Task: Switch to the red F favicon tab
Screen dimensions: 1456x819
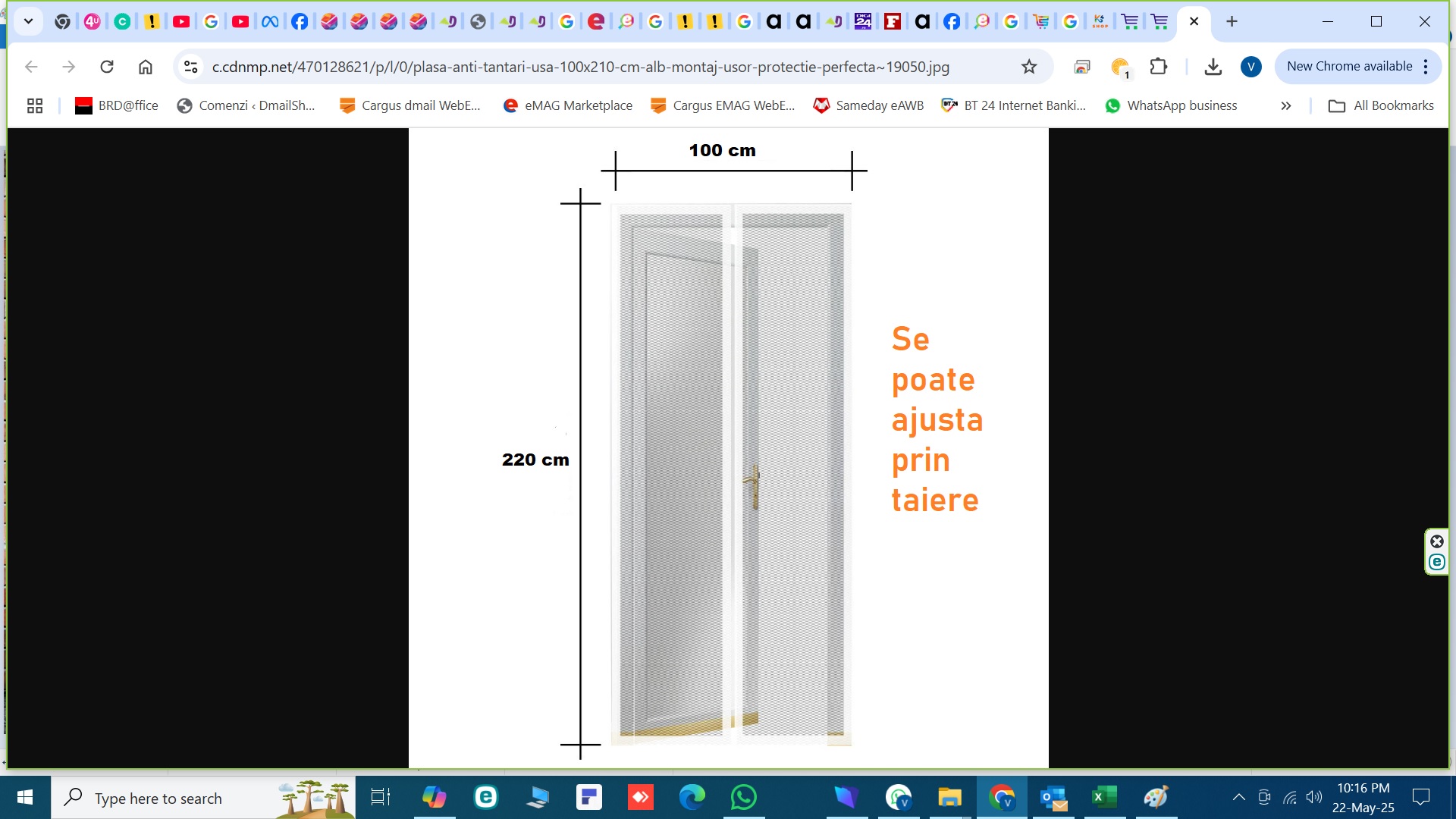Action: (x=893, y=22)
